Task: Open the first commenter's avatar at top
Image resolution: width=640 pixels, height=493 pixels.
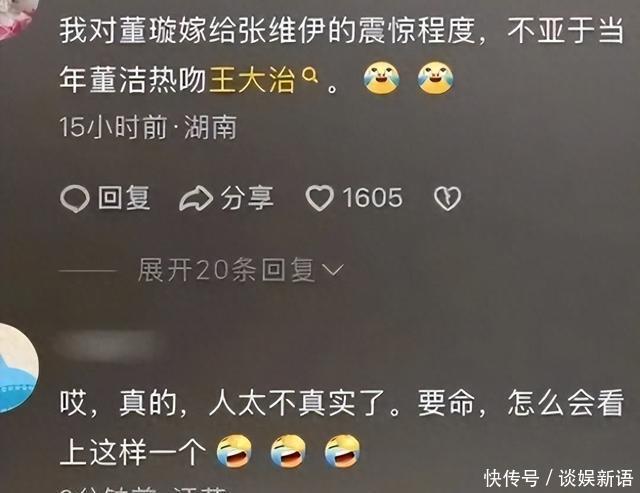Action: pyautogui.click(x=18, y=18)
